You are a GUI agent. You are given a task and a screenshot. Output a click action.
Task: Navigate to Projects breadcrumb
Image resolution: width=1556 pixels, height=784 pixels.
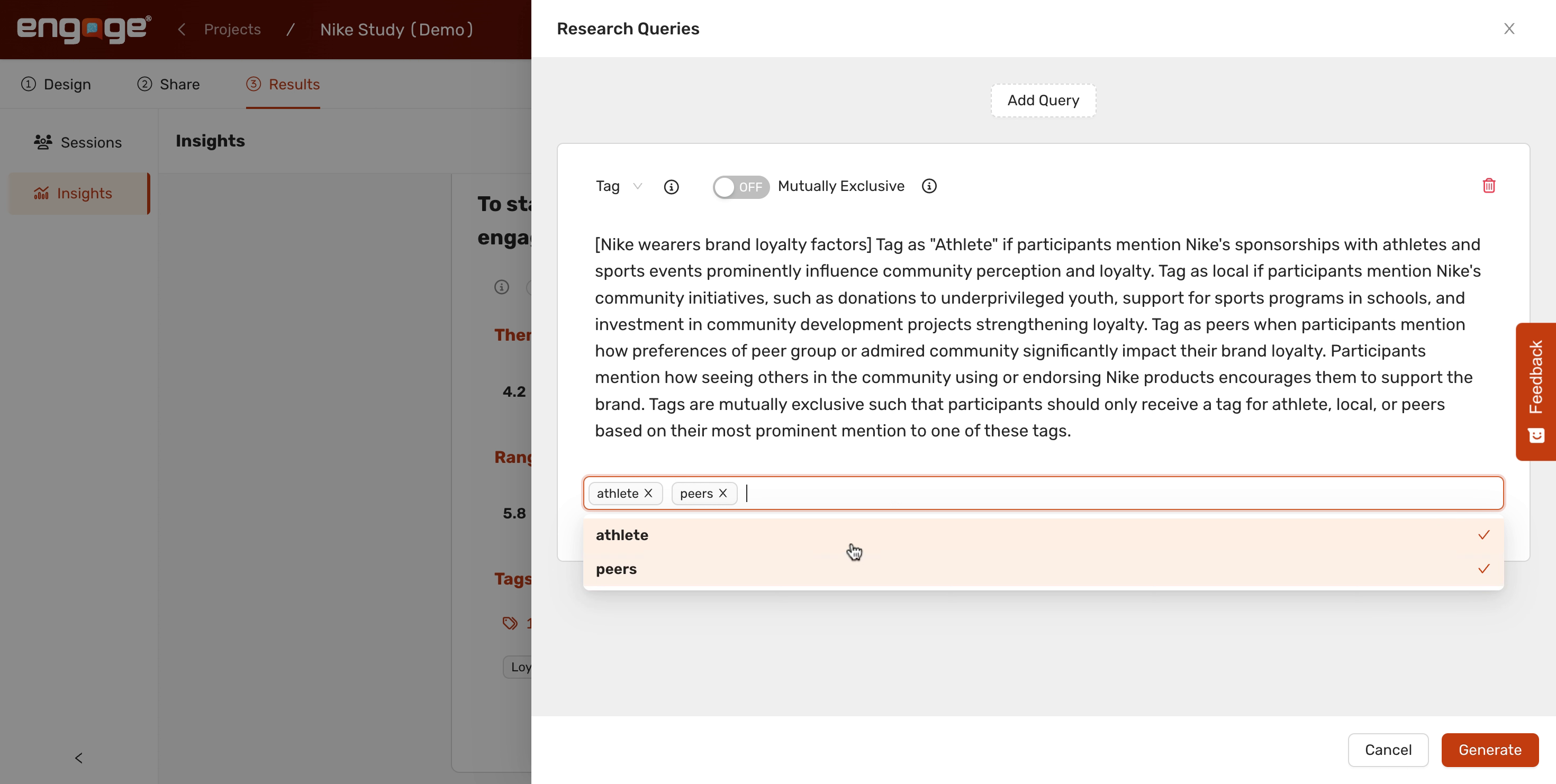[232, 29]
